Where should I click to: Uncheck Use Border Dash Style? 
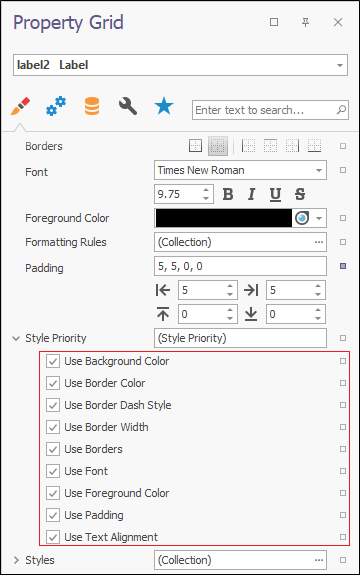tap(53, 405)
